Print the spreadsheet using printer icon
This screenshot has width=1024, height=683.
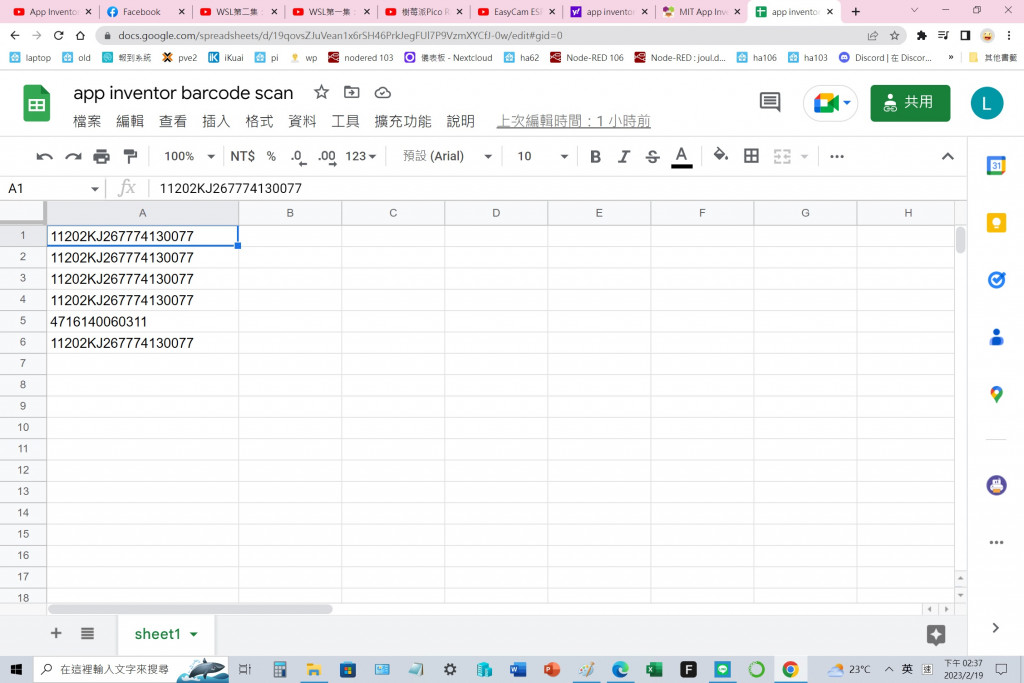[101, 157]
